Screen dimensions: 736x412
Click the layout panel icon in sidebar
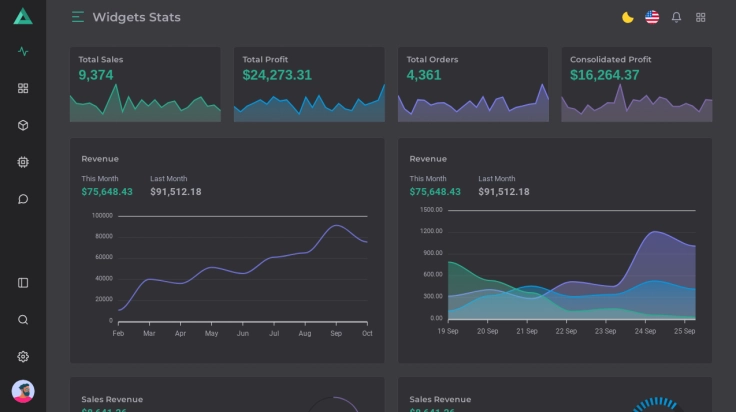tap(23, 283)
